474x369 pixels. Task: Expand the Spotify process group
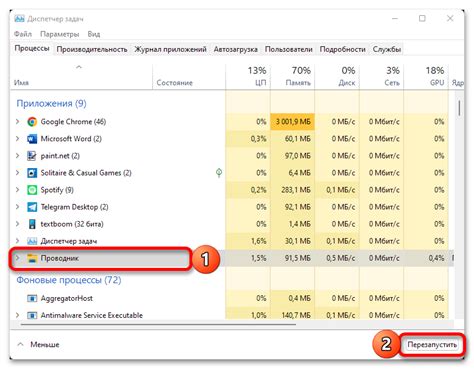tap(18, 190)
